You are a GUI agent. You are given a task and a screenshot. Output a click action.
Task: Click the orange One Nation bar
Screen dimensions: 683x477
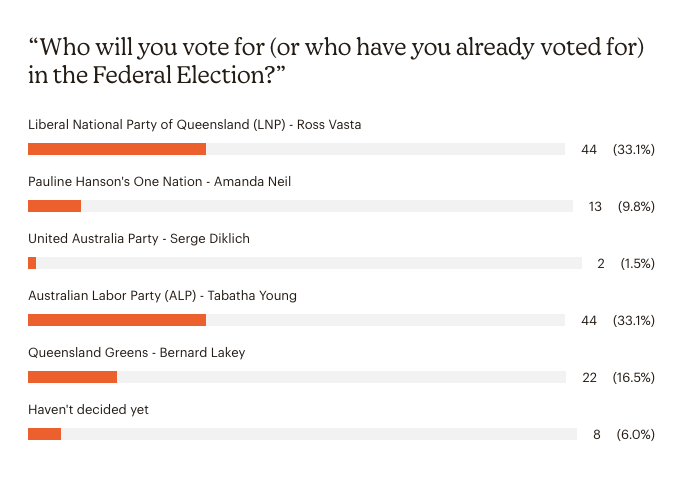click(54, 206)
